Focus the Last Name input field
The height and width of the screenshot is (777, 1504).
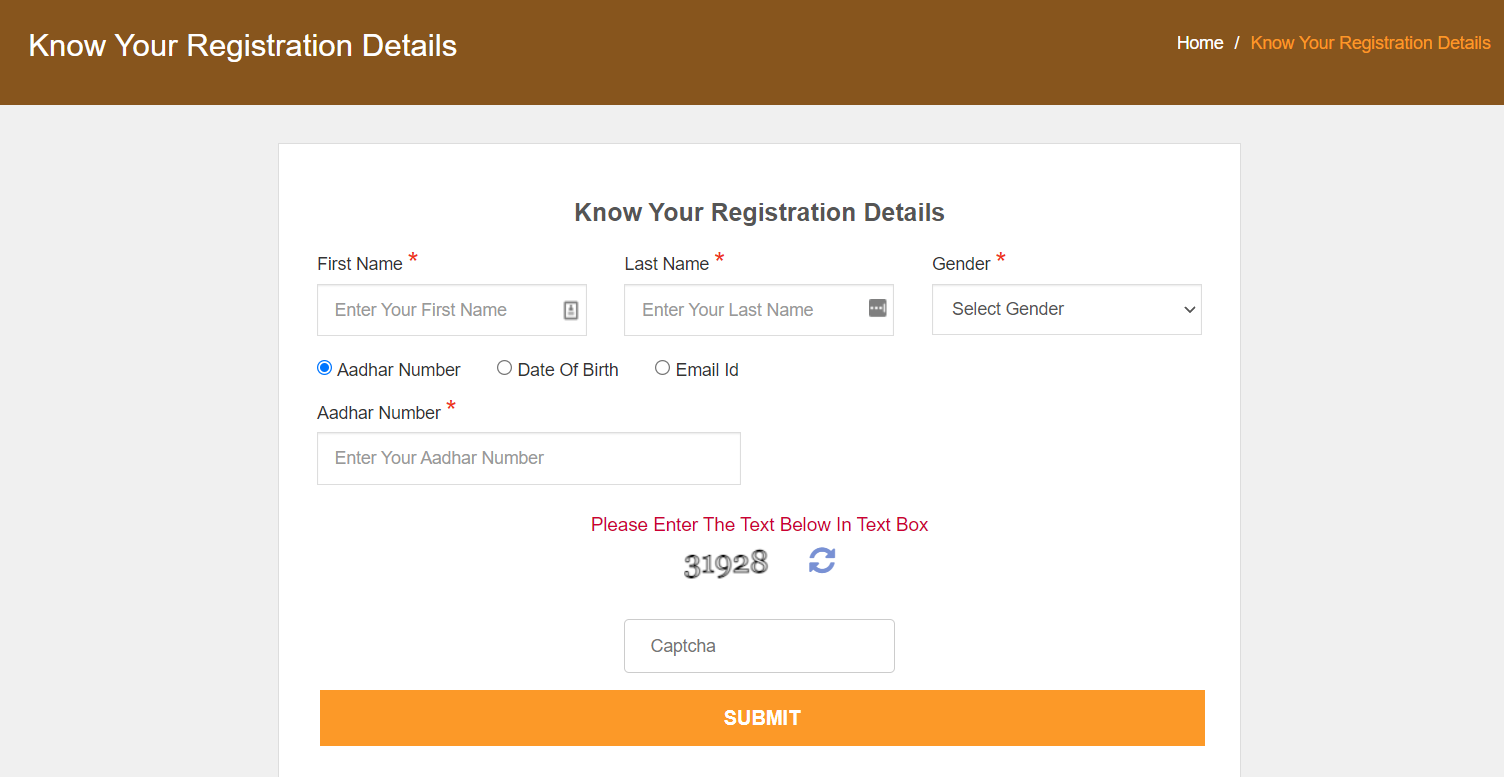pyautogui.click(x=759, y=310)
